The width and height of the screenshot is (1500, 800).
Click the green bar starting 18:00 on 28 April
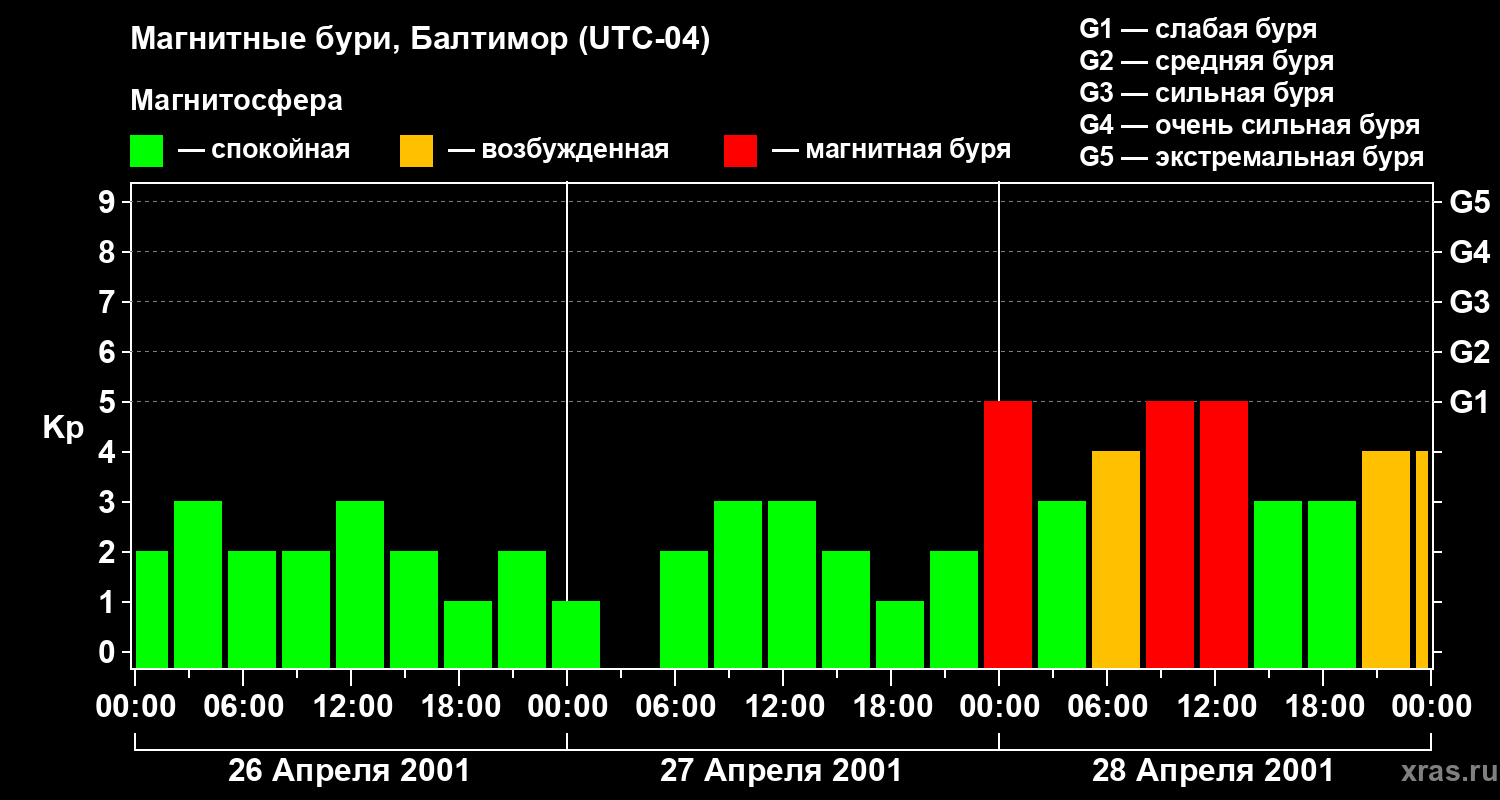[x=1332, y=585]
